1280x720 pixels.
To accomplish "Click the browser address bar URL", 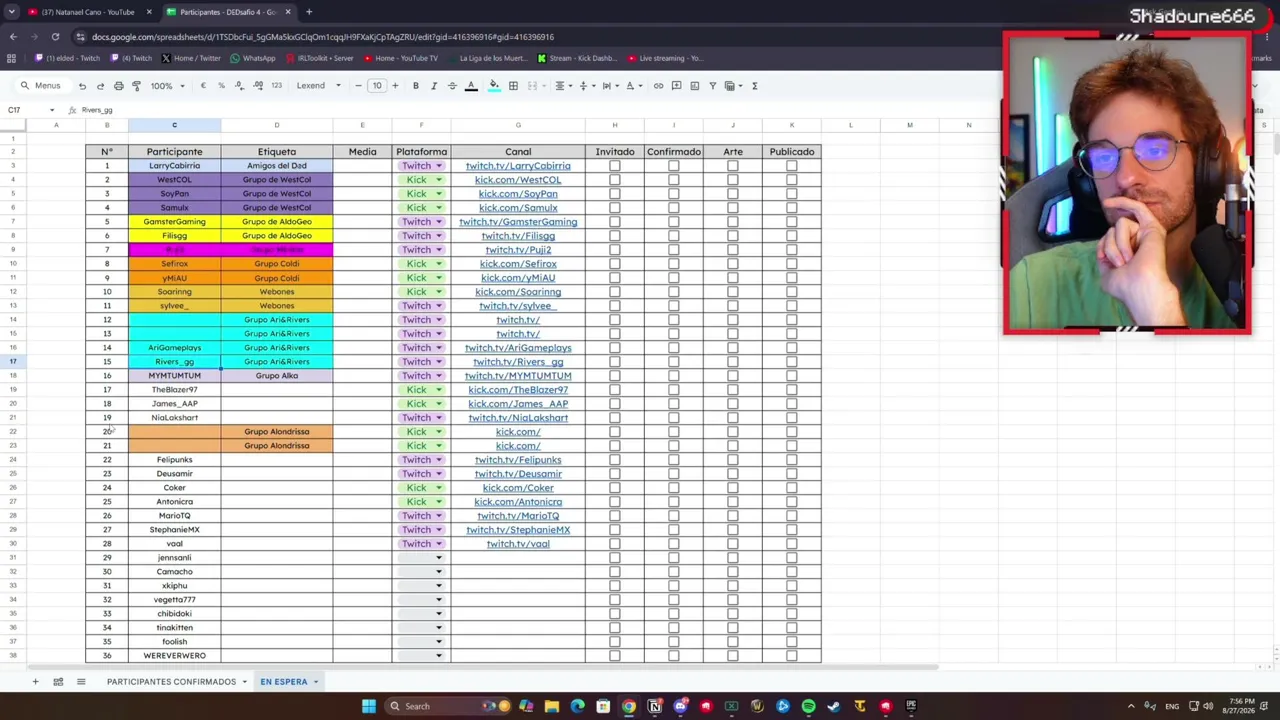I will [x=323, y=37].
